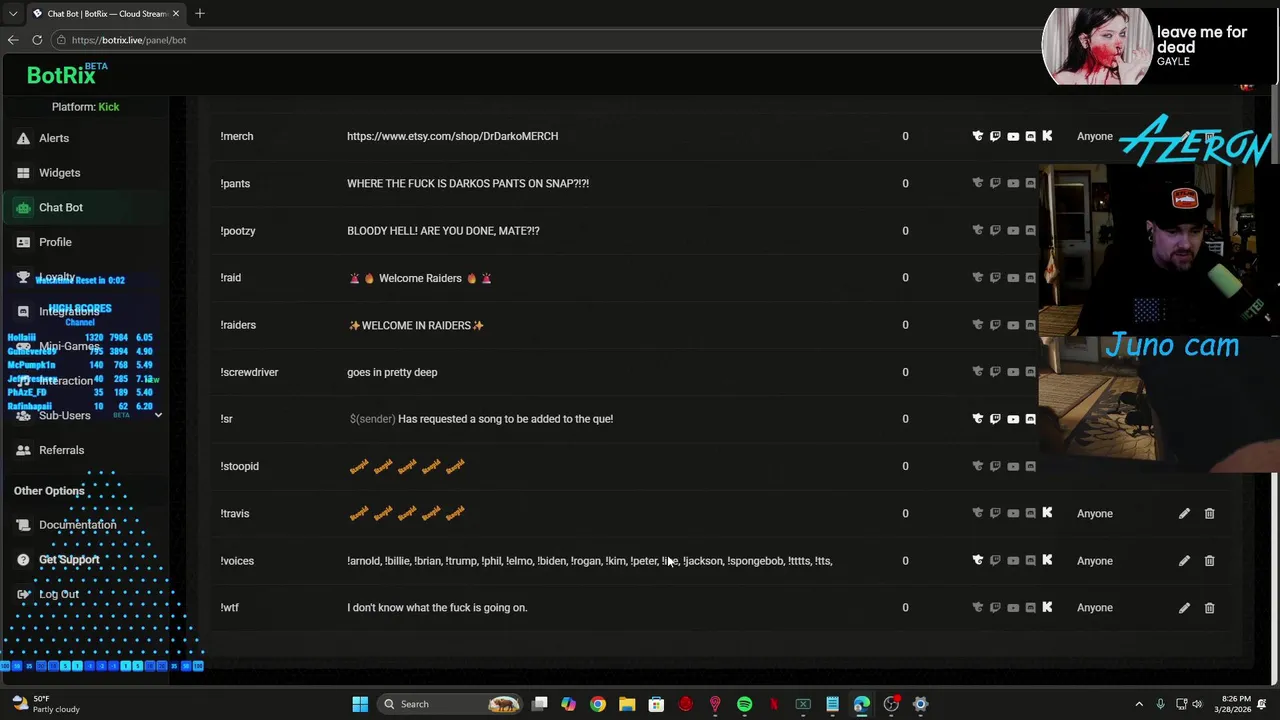Open File Explorer from the taskbar

(627, 704)
